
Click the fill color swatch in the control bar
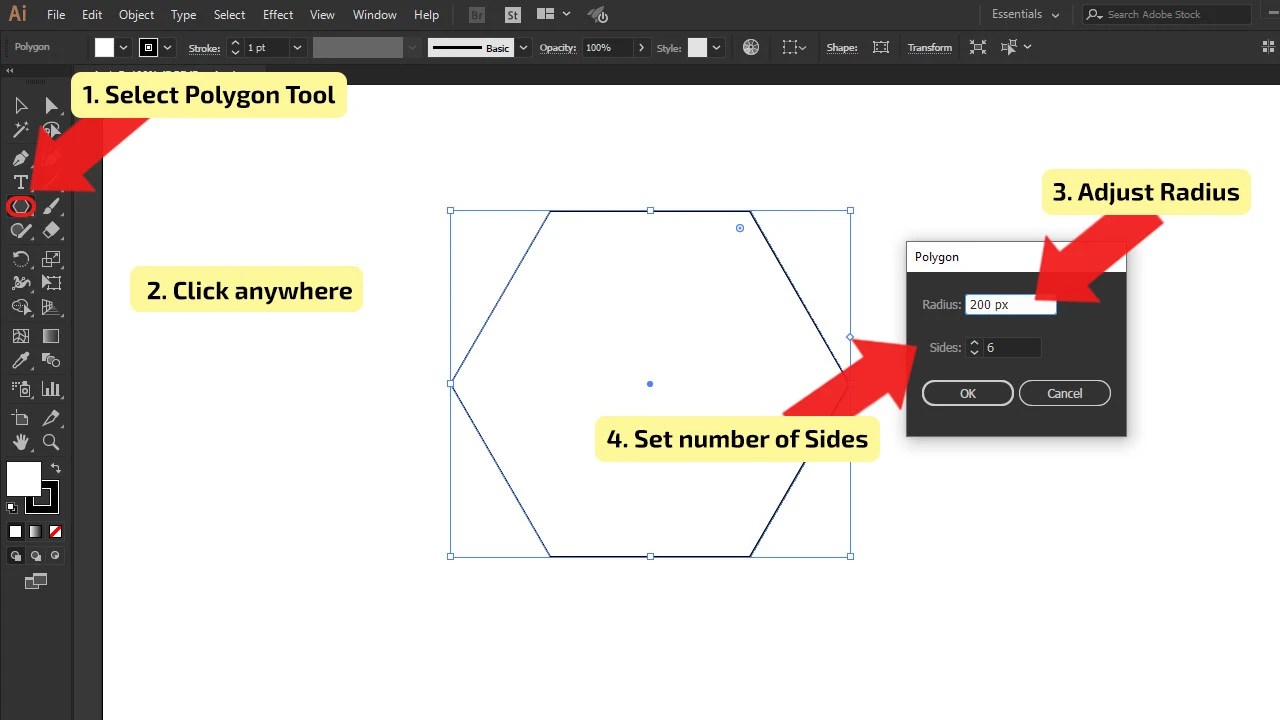(x=107, y=47)
